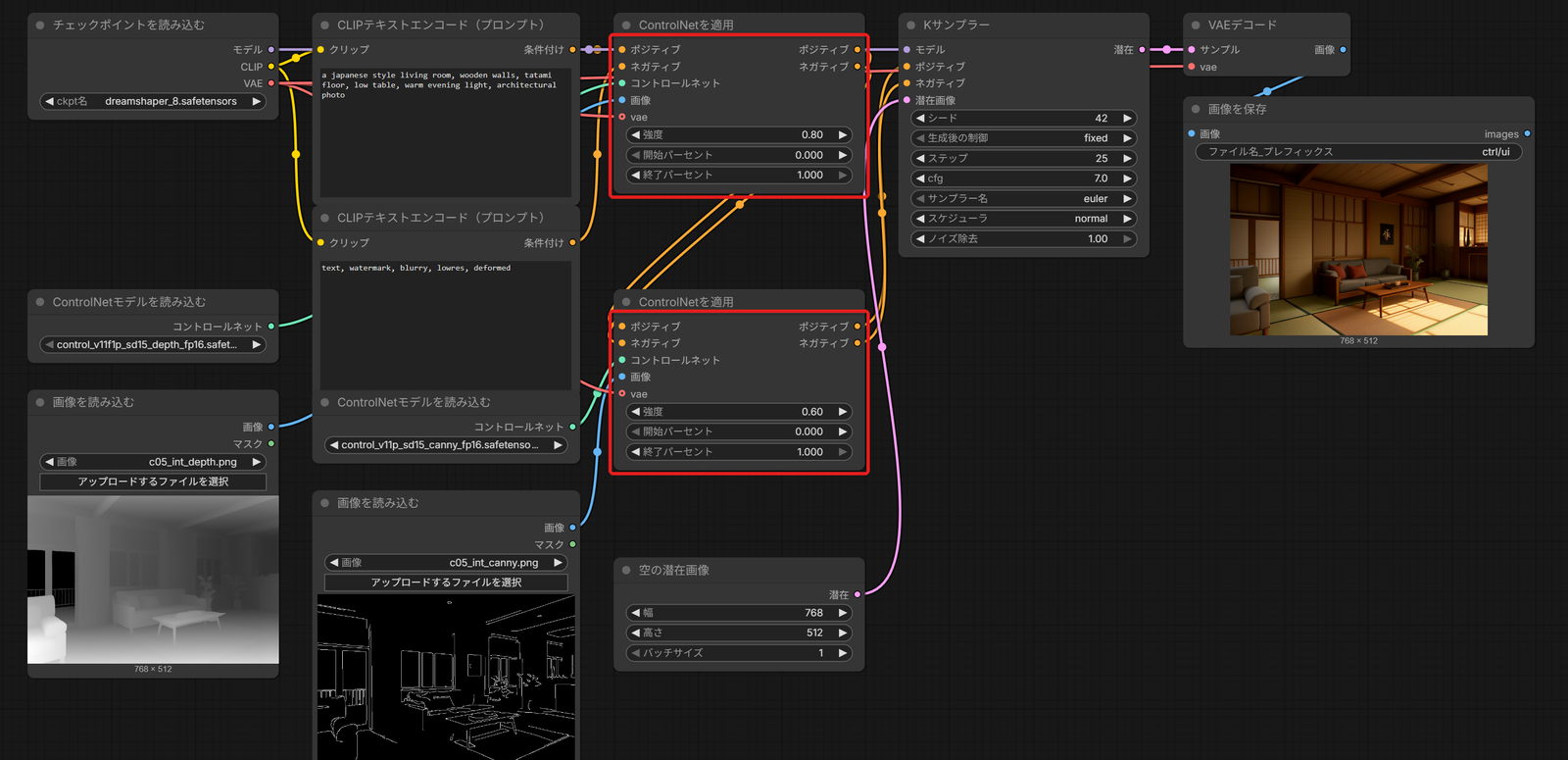Click the images output socket on 画像を保存
Screen dimensions: 1568x760
1527,133
